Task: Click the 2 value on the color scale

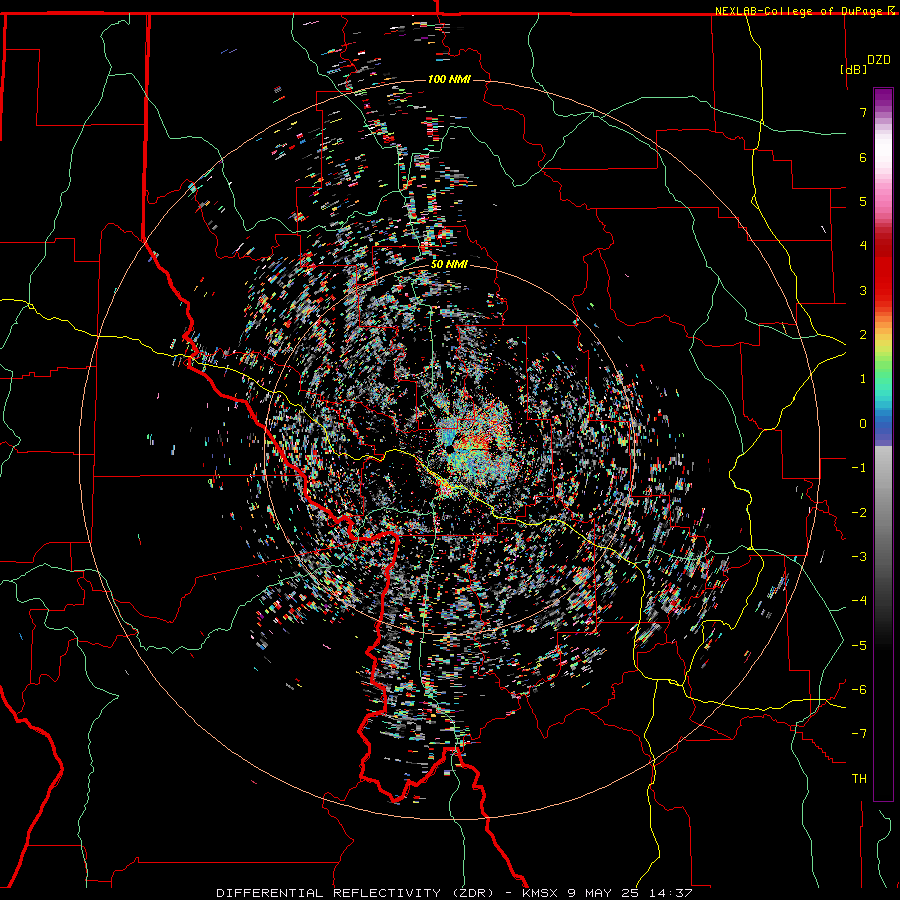Action: pyautogui.click(x=863, y=335)
